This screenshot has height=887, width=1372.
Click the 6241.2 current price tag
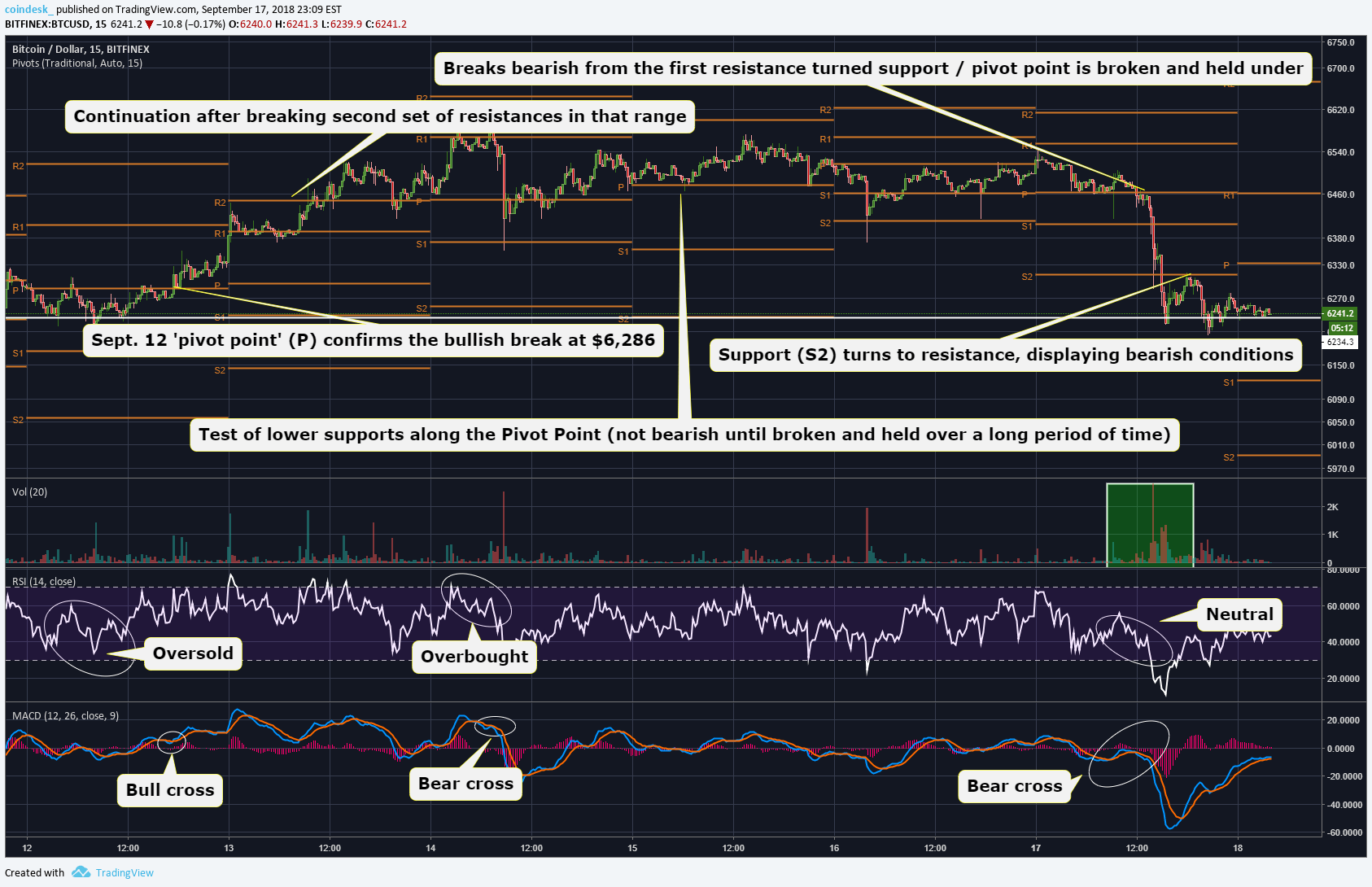click(x=1340, y=313)
